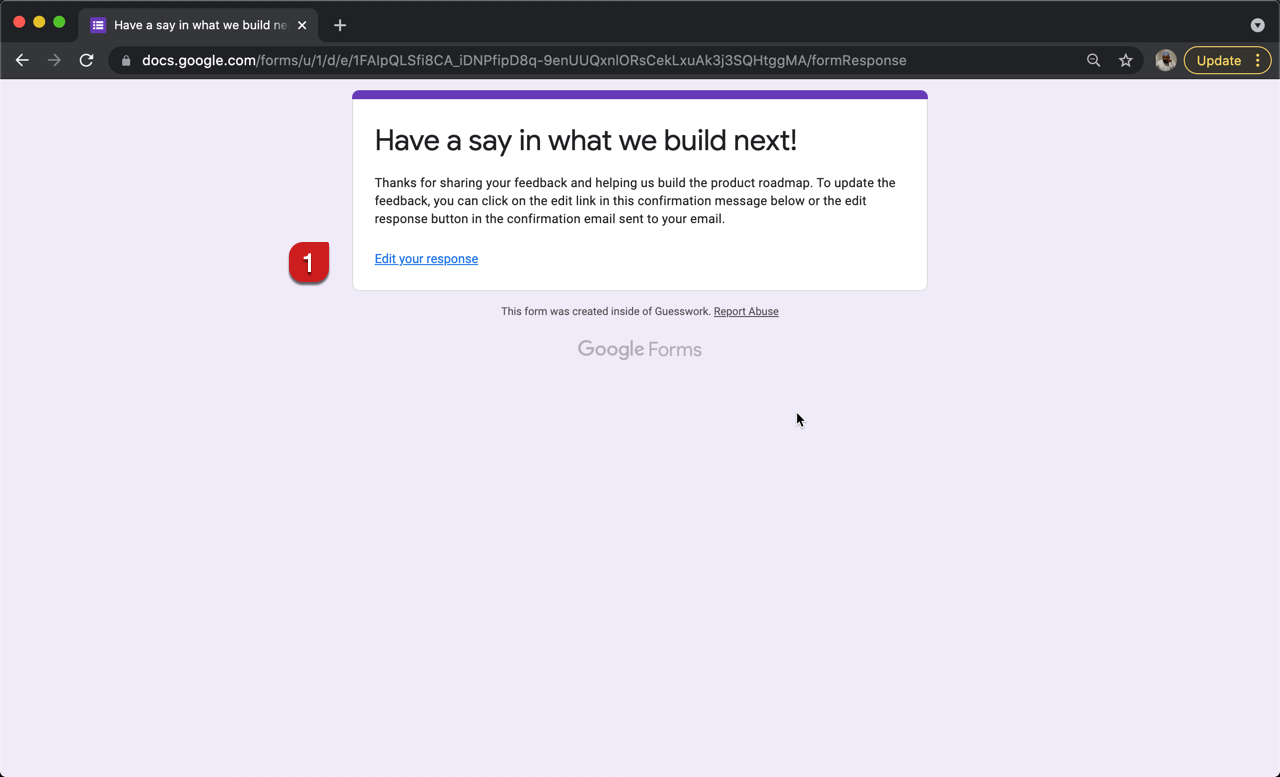Reload the Google Forms page
Screen dimensions: 1280x777
[87, 60]
